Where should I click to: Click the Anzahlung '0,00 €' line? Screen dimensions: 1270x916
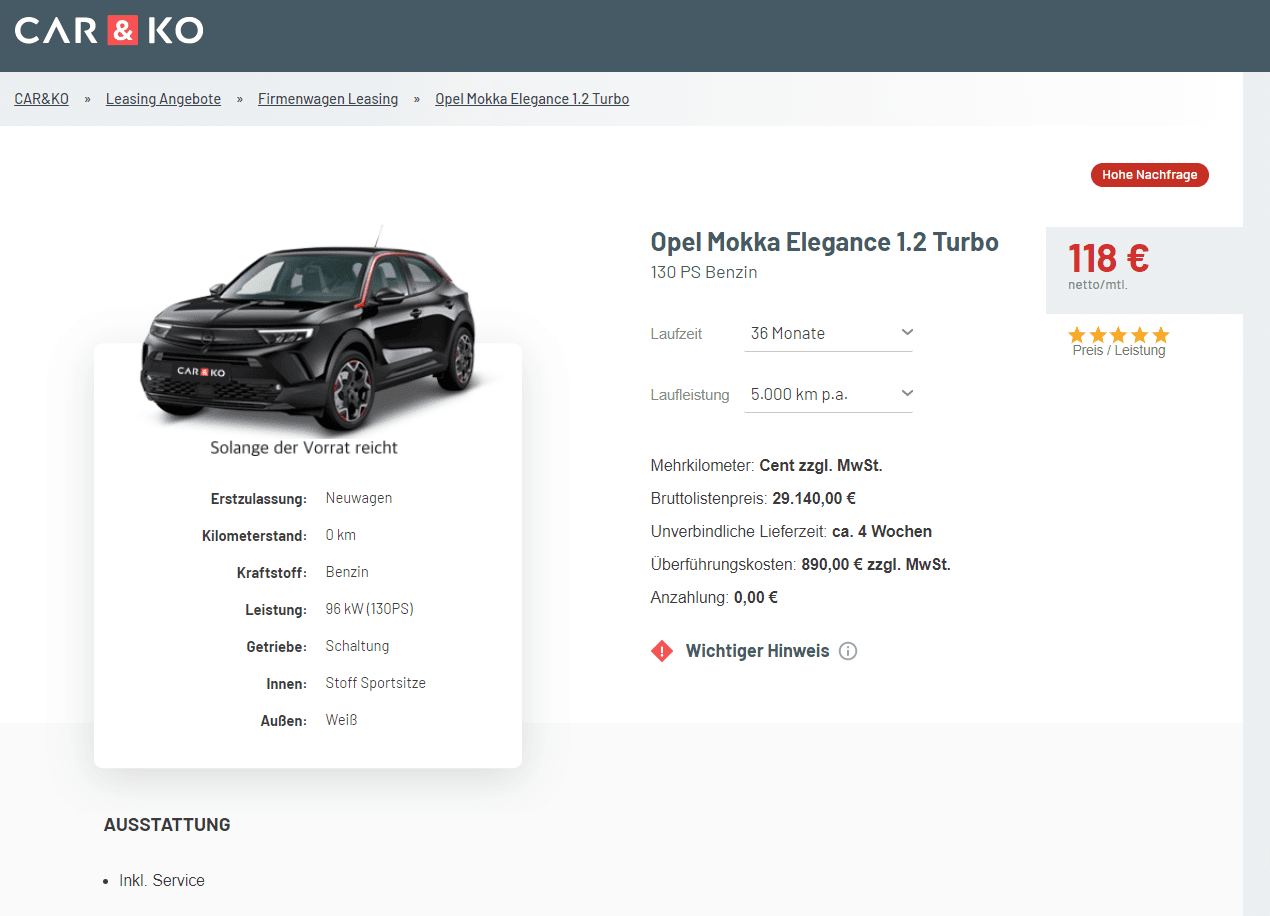click(714, 597)
